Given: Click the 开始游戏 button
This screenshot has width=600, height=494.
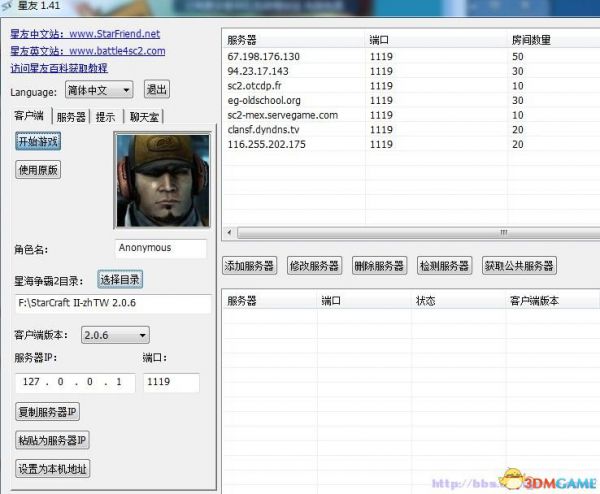Looking at the screenshot, I should click(x=38, y=142).
